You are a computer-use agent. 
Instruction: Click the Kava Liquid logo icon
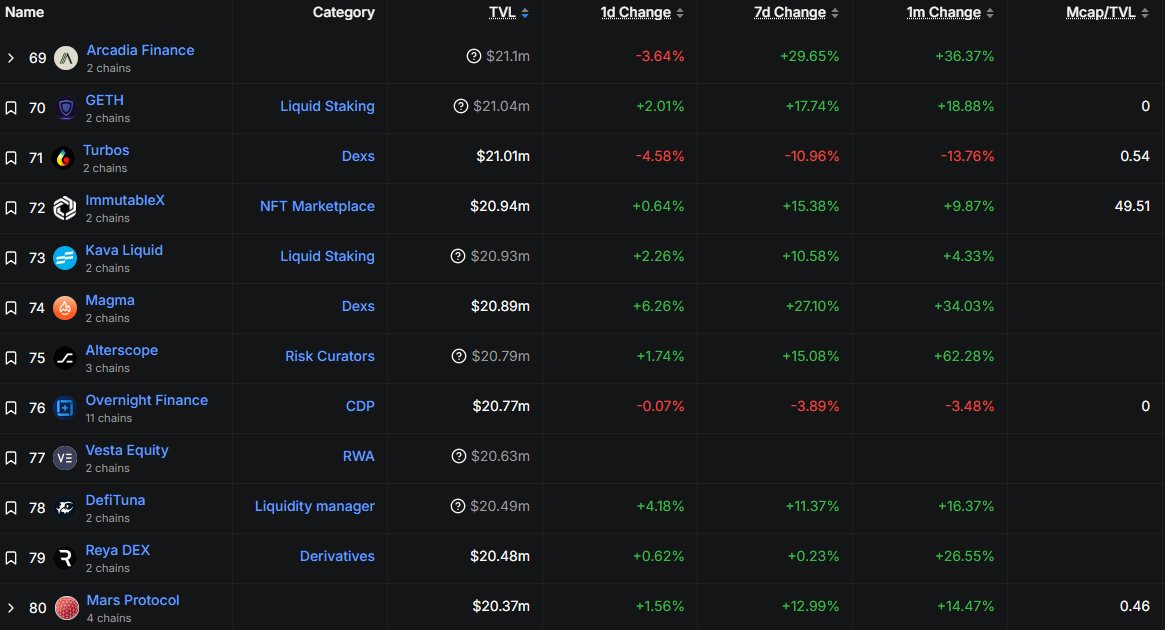coord(65,258)
